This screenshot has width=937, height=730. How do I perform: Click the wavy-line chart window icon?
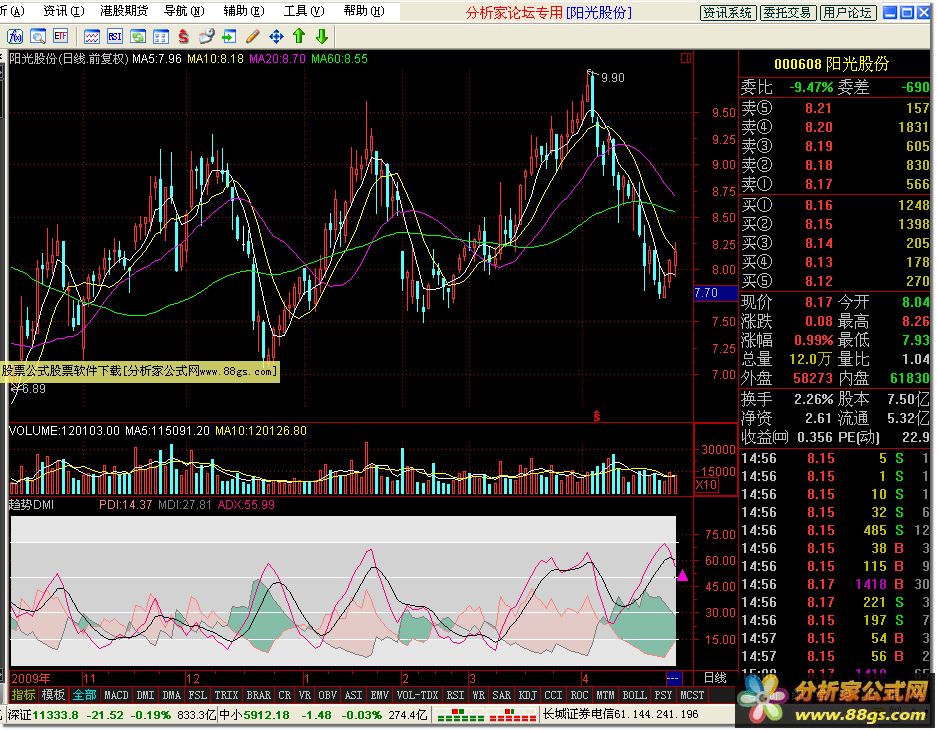click(92, 37)
